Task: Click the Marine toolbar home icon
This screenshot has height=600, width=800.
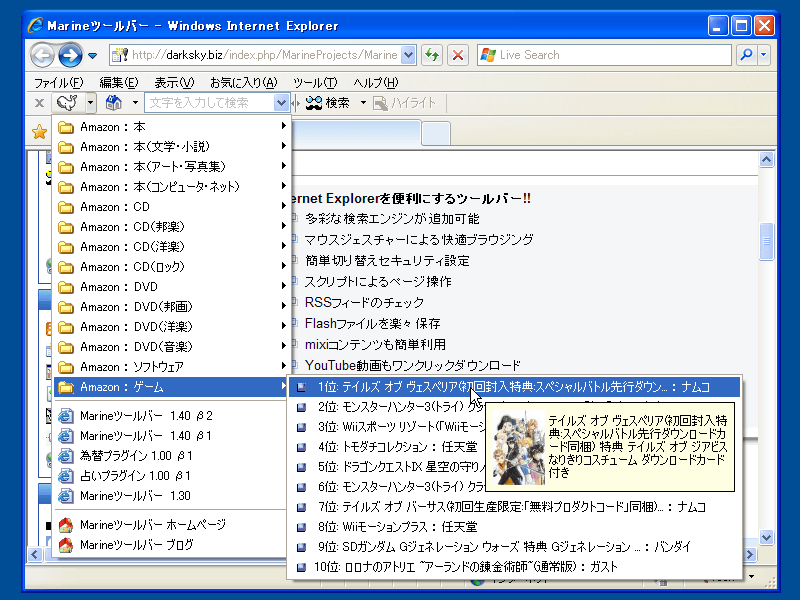Action: click(114, 103)
